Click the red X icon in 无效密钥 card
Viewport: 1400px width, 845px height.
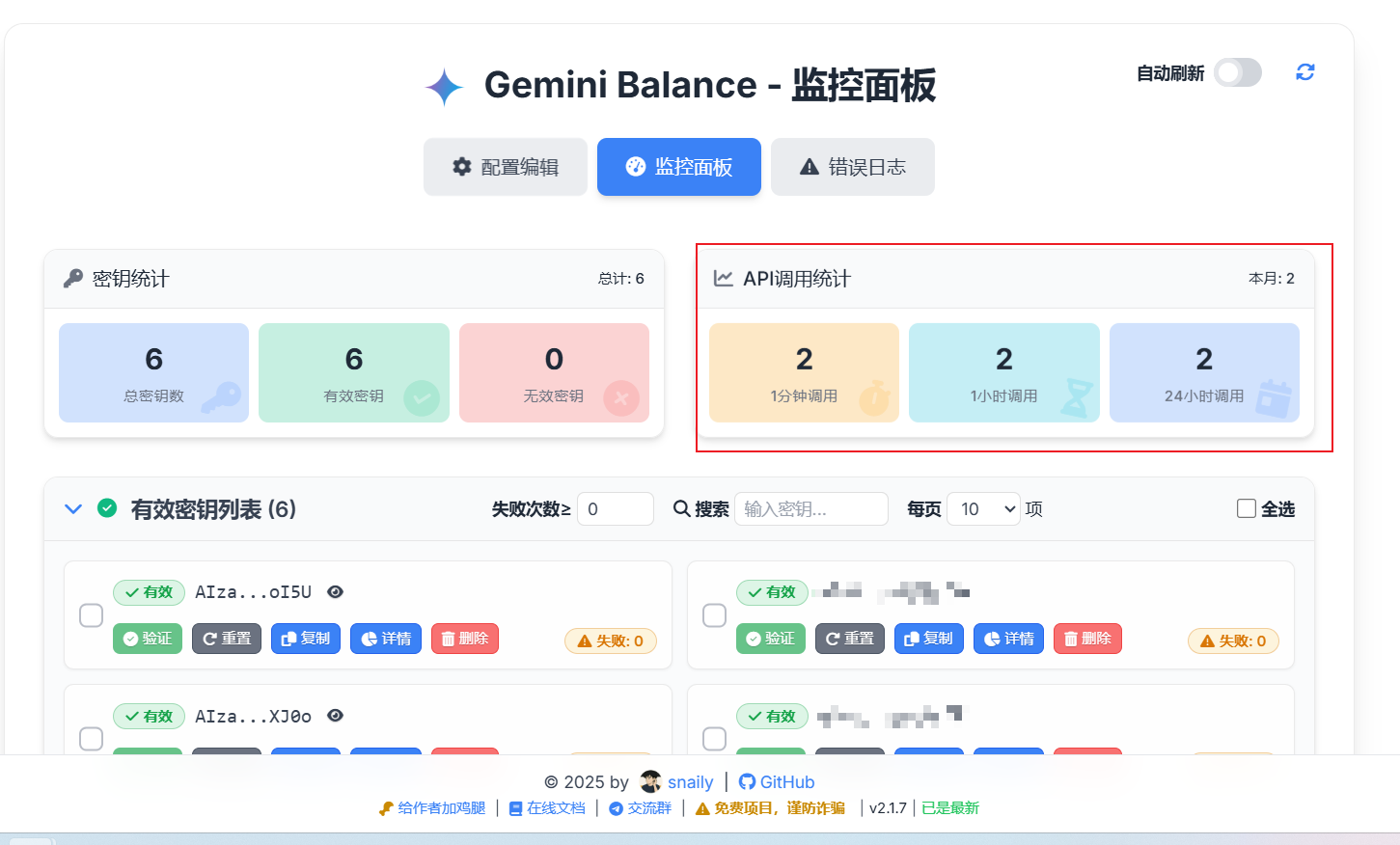[621, 397]
